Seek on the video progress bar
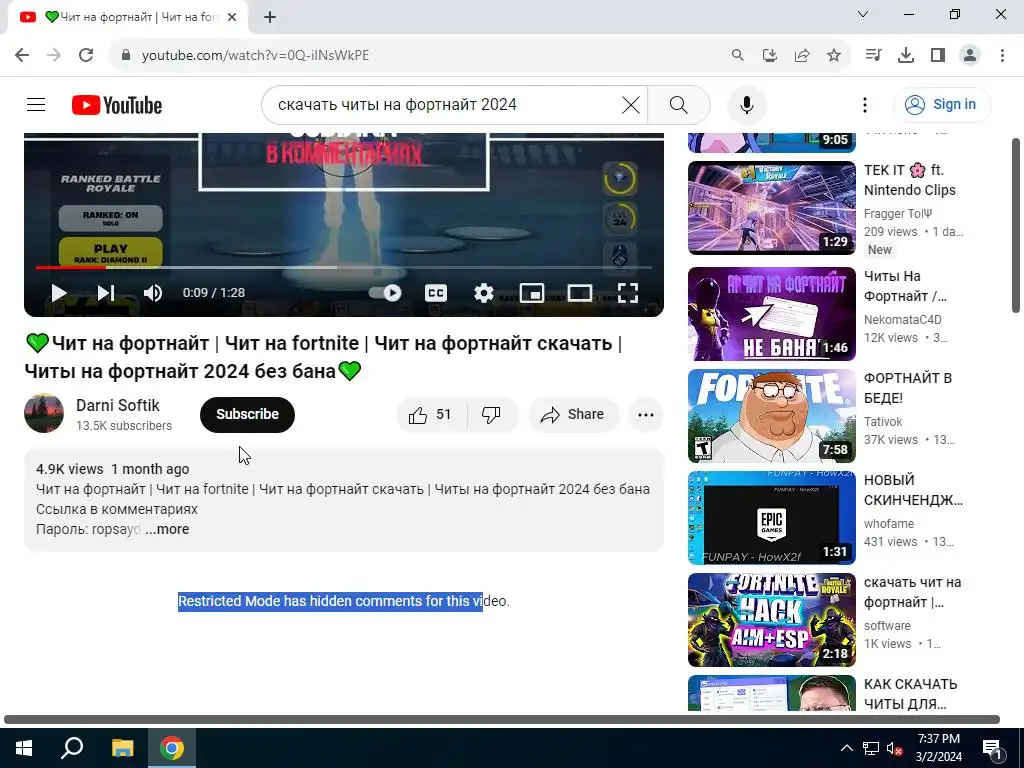 [344, 267]
